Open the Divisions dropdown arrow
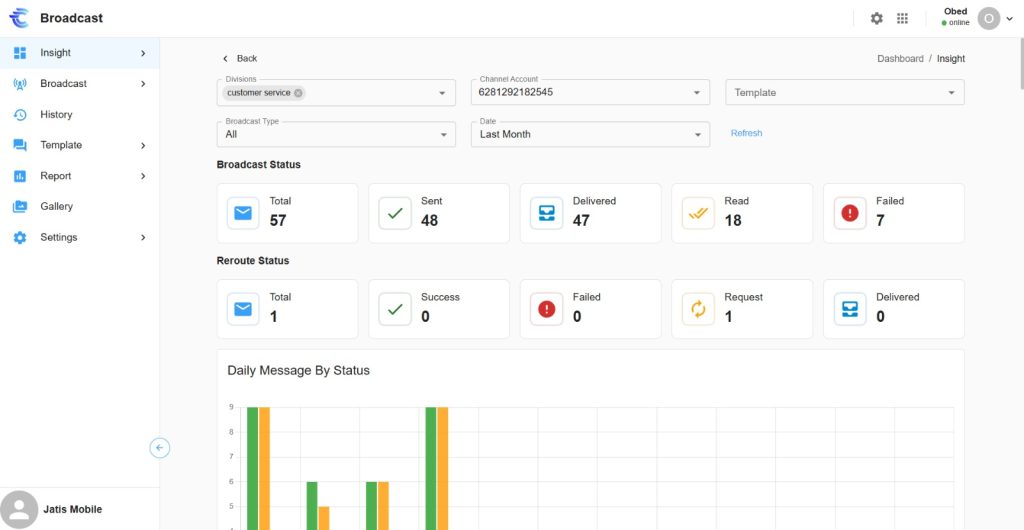 coord(442,93)
